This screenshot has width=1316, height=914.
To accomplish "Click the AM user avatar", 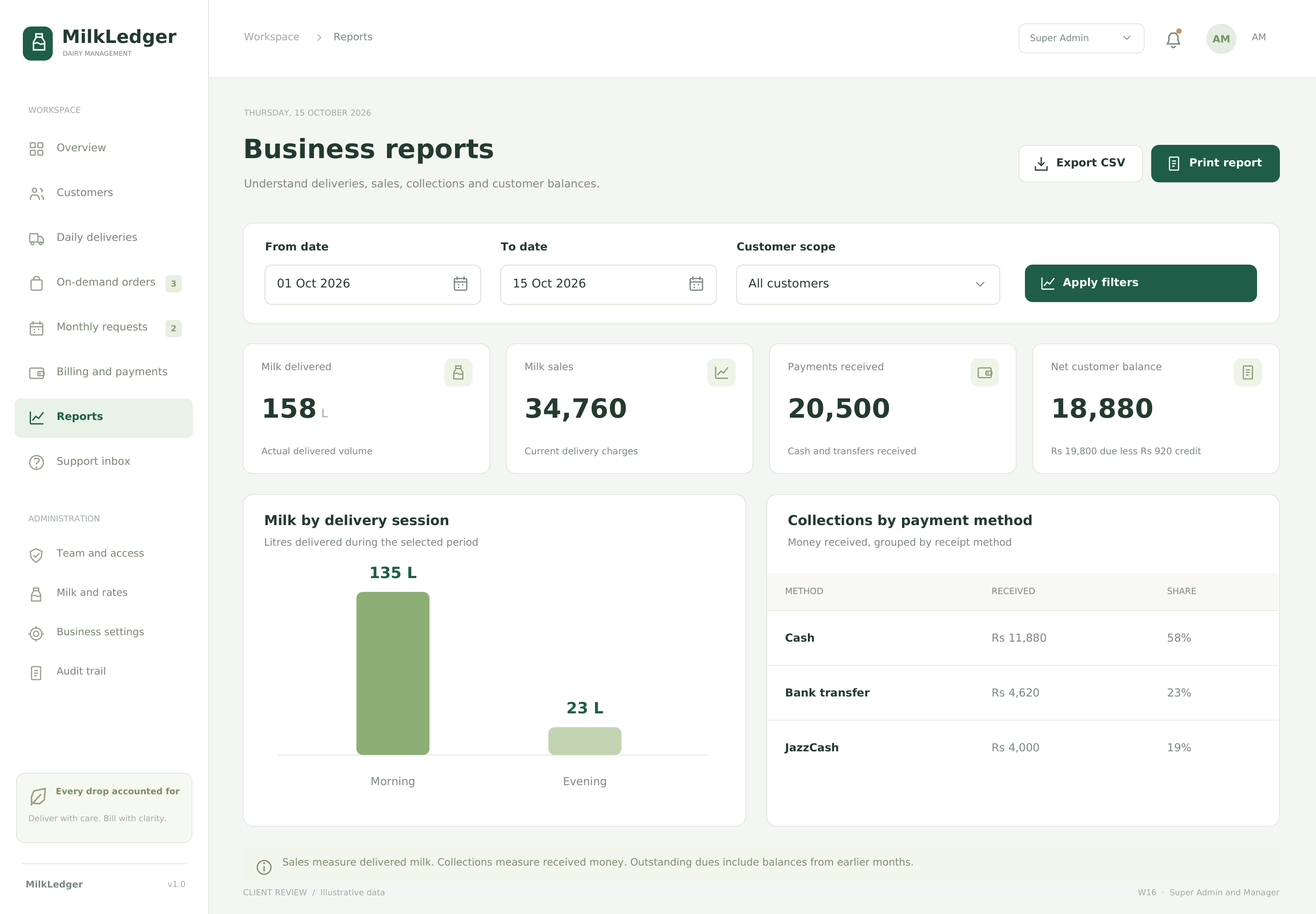I will 1221,38.
